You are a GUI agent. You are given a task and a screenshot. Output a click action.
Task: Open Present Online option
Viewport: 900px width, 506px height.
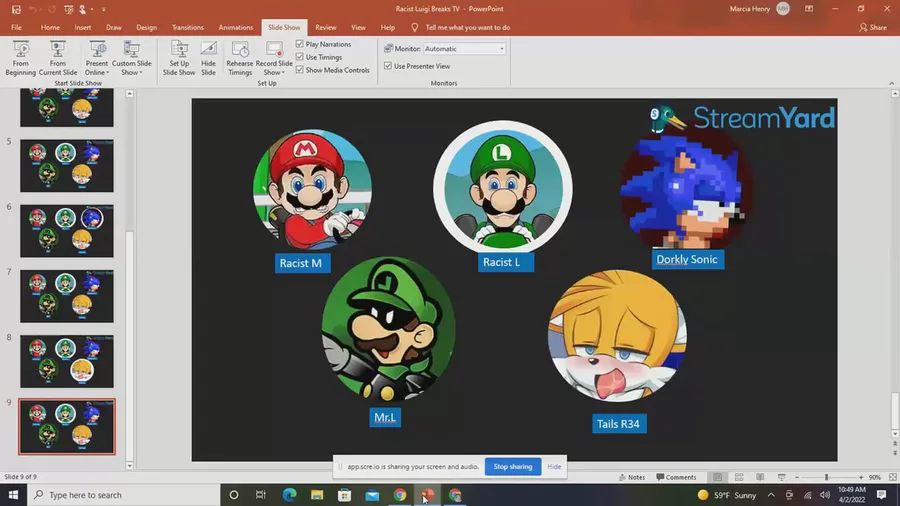[96, 58]
